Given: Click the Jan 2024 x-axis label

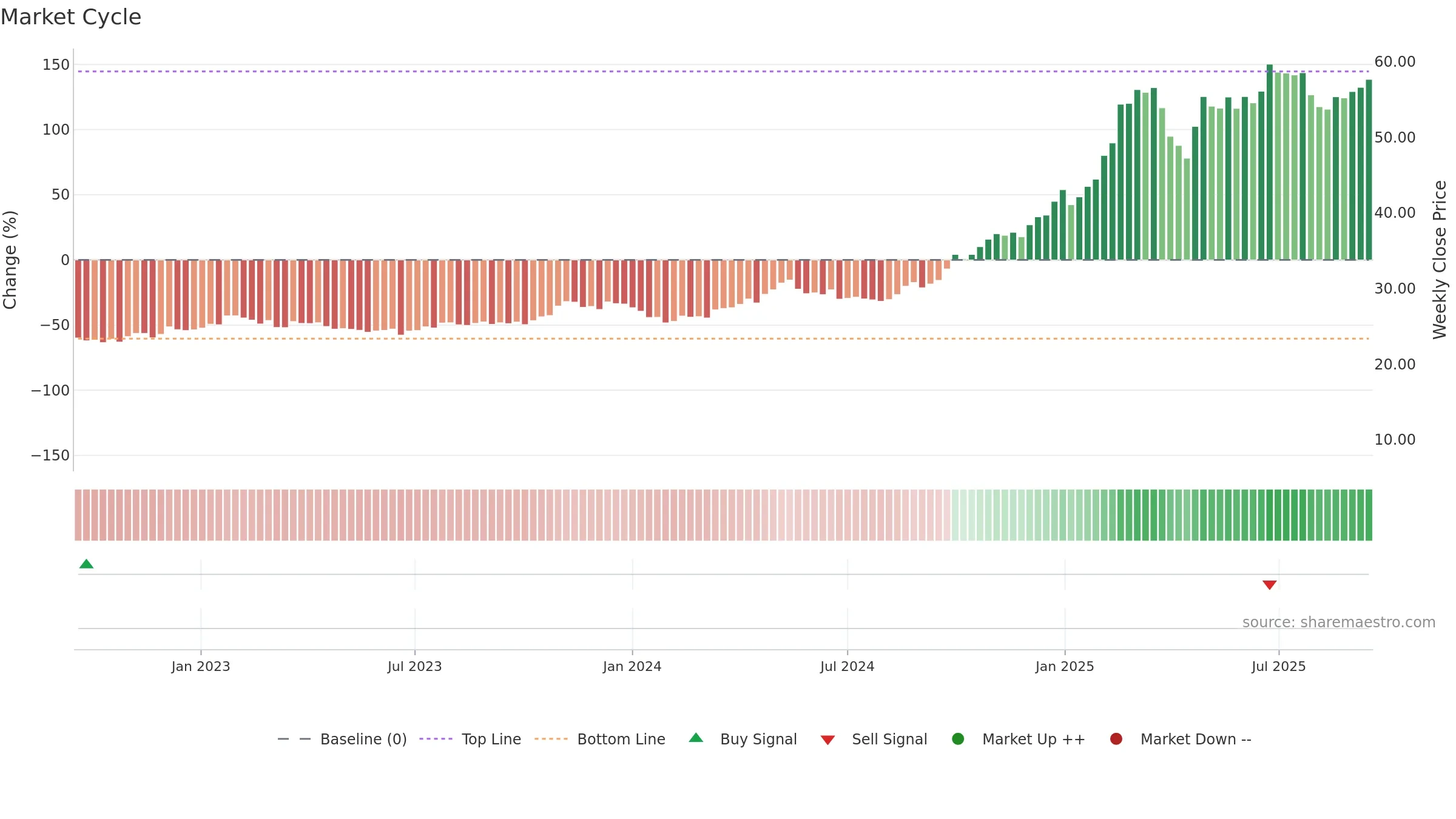Looking at the screenshot, I should tap(632, 666).
